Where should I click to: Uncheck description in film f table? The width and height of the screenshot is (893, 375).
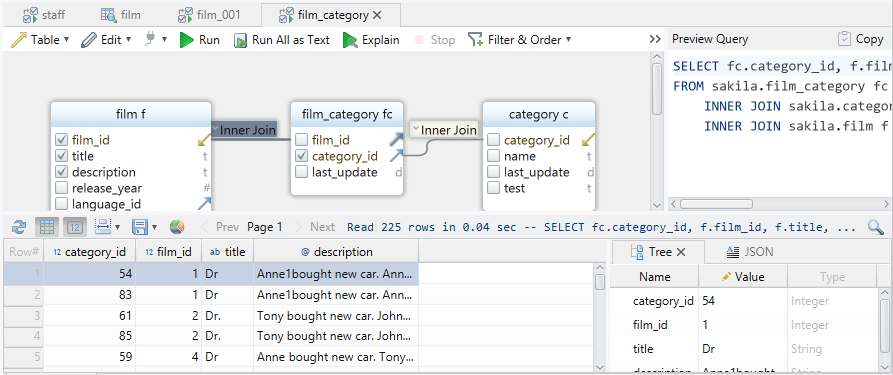click(x=62, y=172)
